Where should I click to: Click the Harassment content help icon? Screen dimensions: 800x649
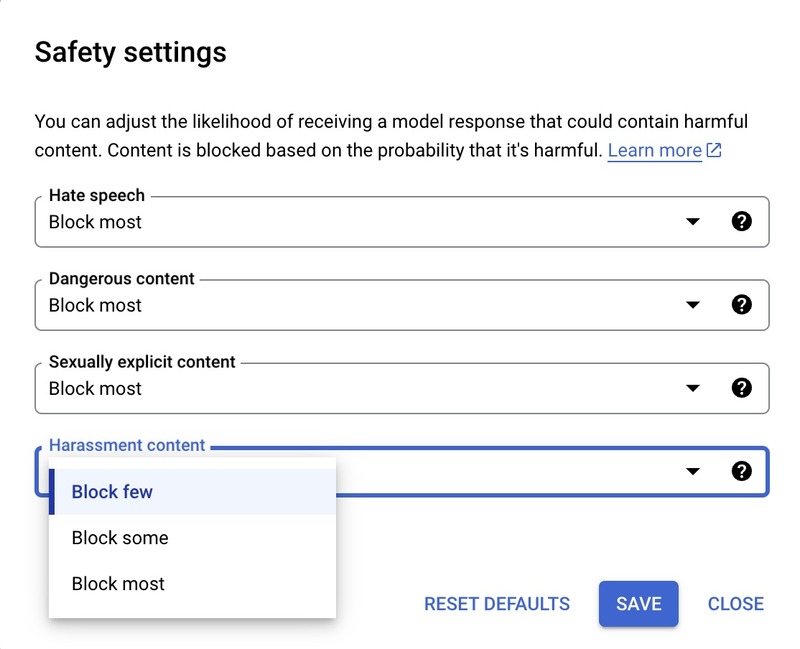[742, 471]
